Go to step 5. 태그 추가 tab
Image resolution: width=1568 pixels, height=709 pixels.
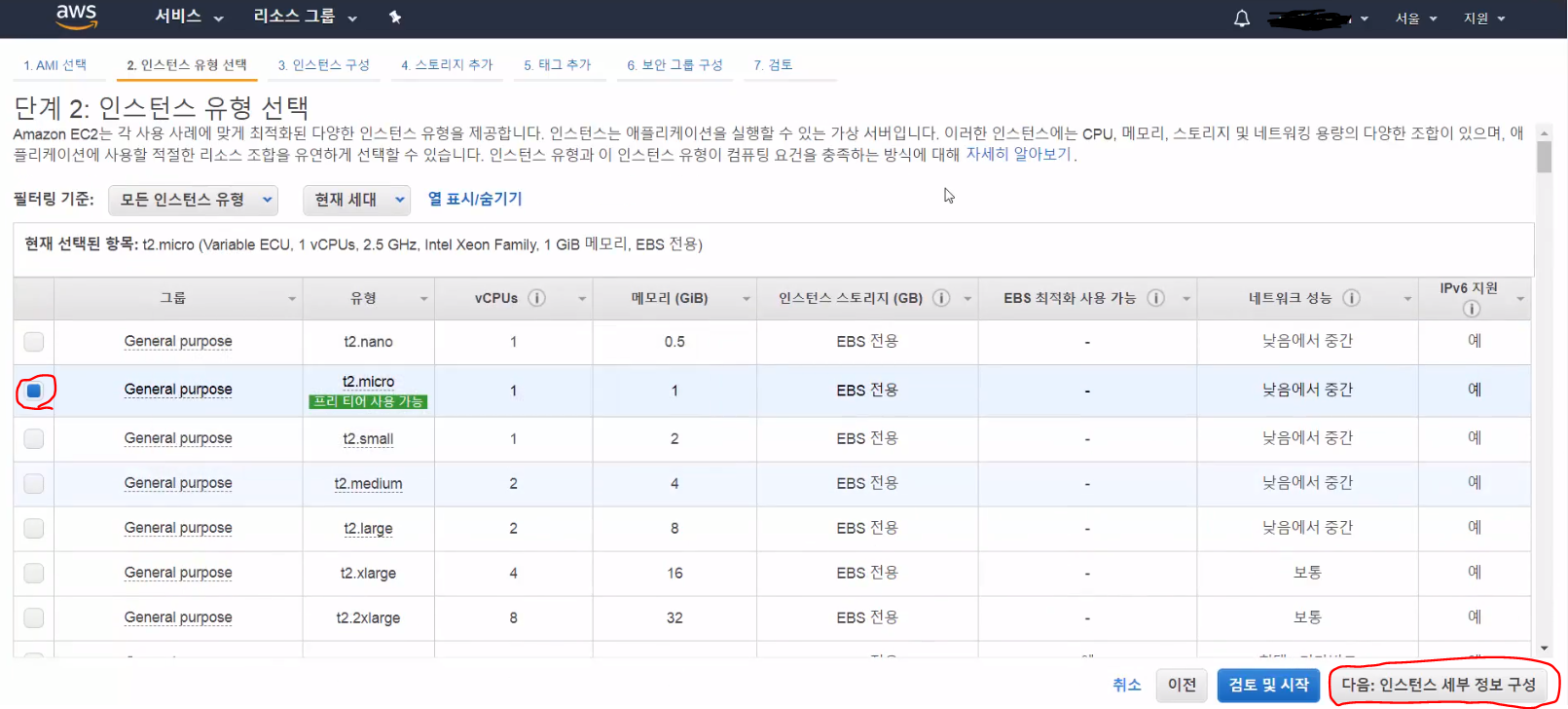tap(558, 65)
